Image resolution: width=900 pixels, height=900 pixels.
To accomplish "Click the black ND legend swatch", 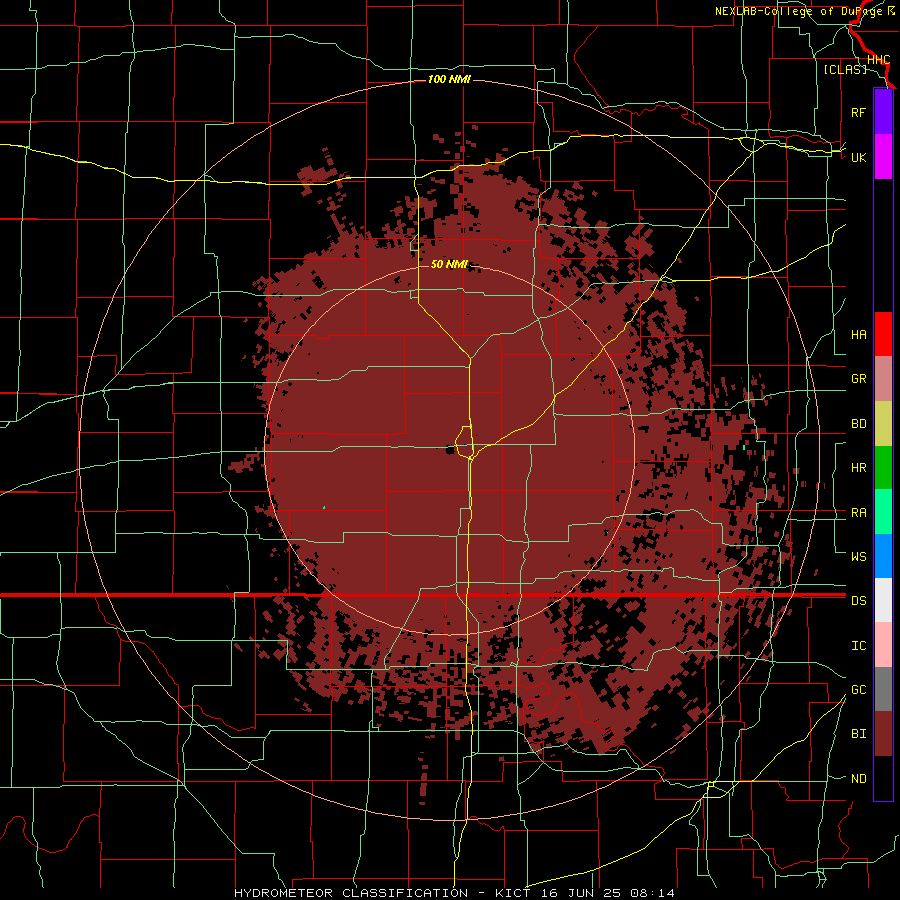I will 883,778.
